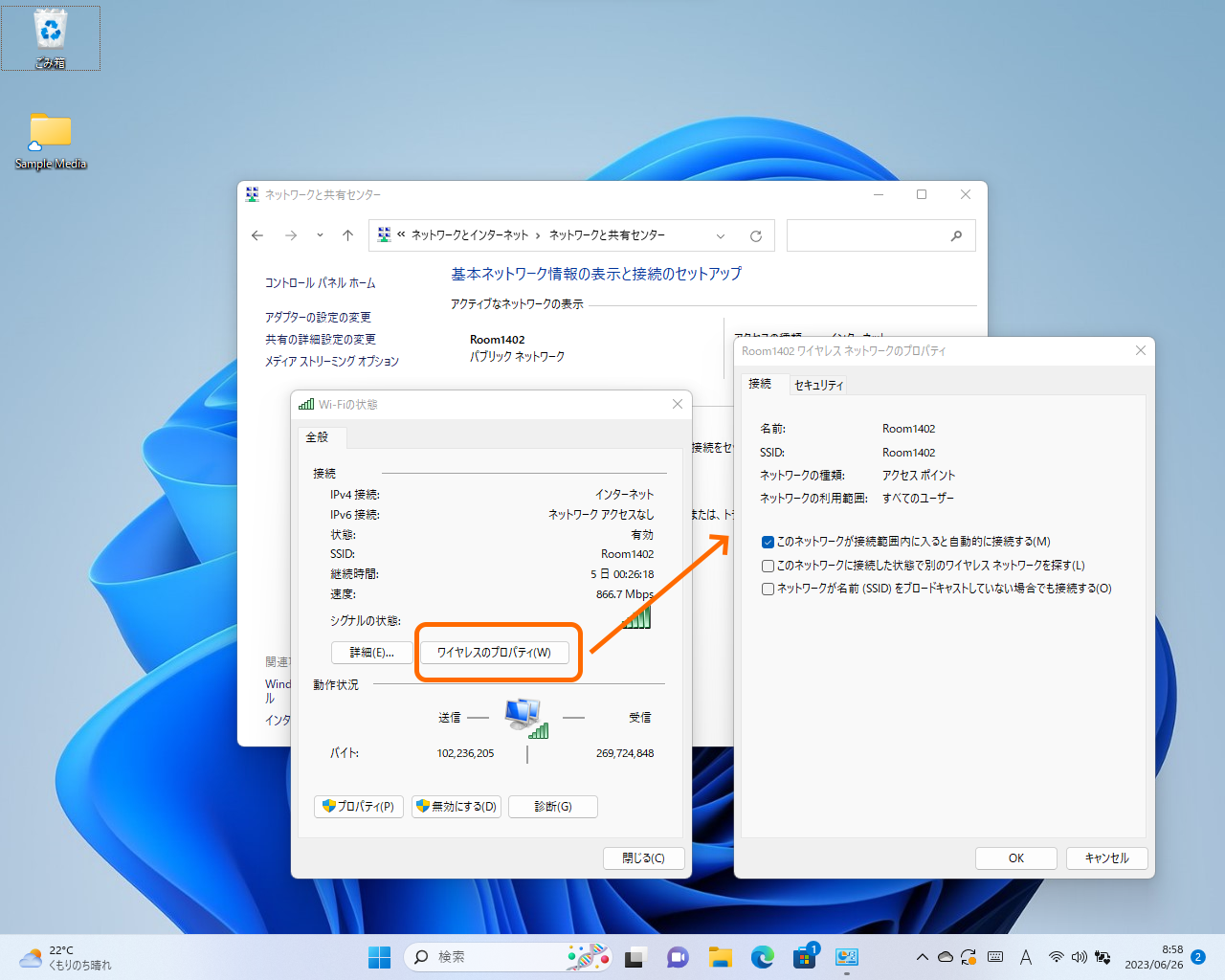Image resolution: width=1225 pixels, height=980 pixels.
Task: Click the refresh icon in the address bar
Action: (755, 234)
